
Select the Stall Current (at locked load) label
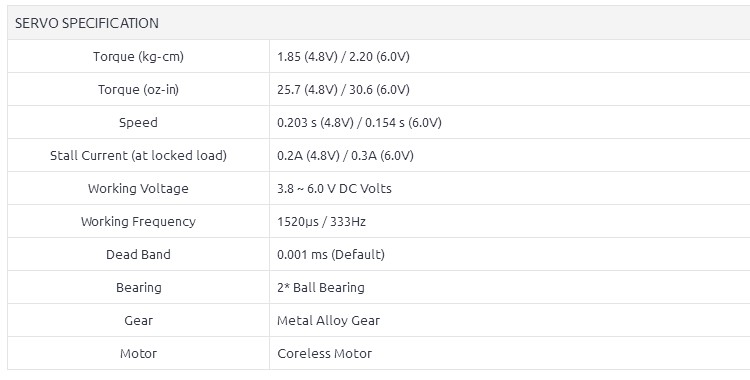pyautogui.click(x=138, y=156)
